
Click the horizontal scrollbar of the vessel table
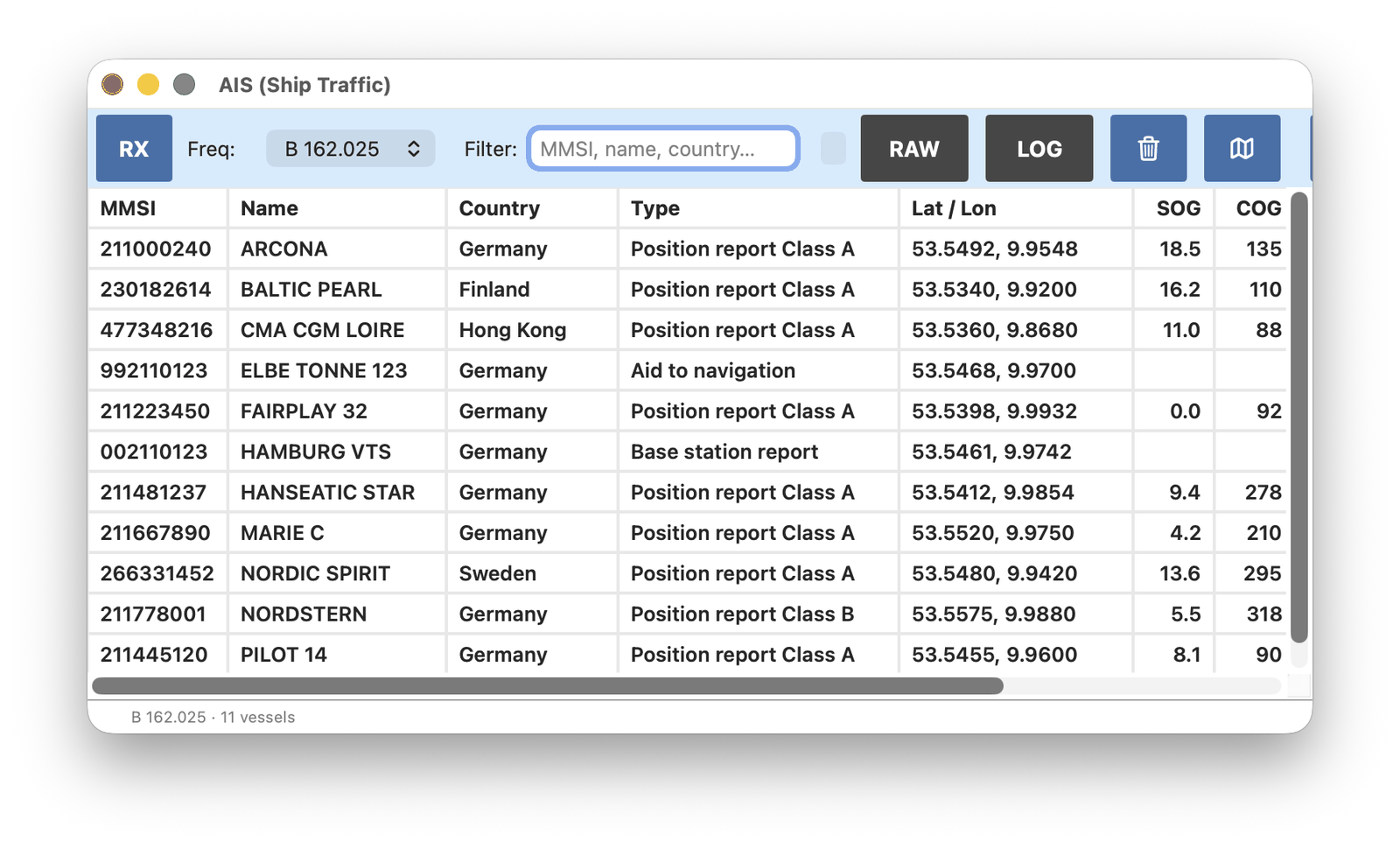(548, 686)
